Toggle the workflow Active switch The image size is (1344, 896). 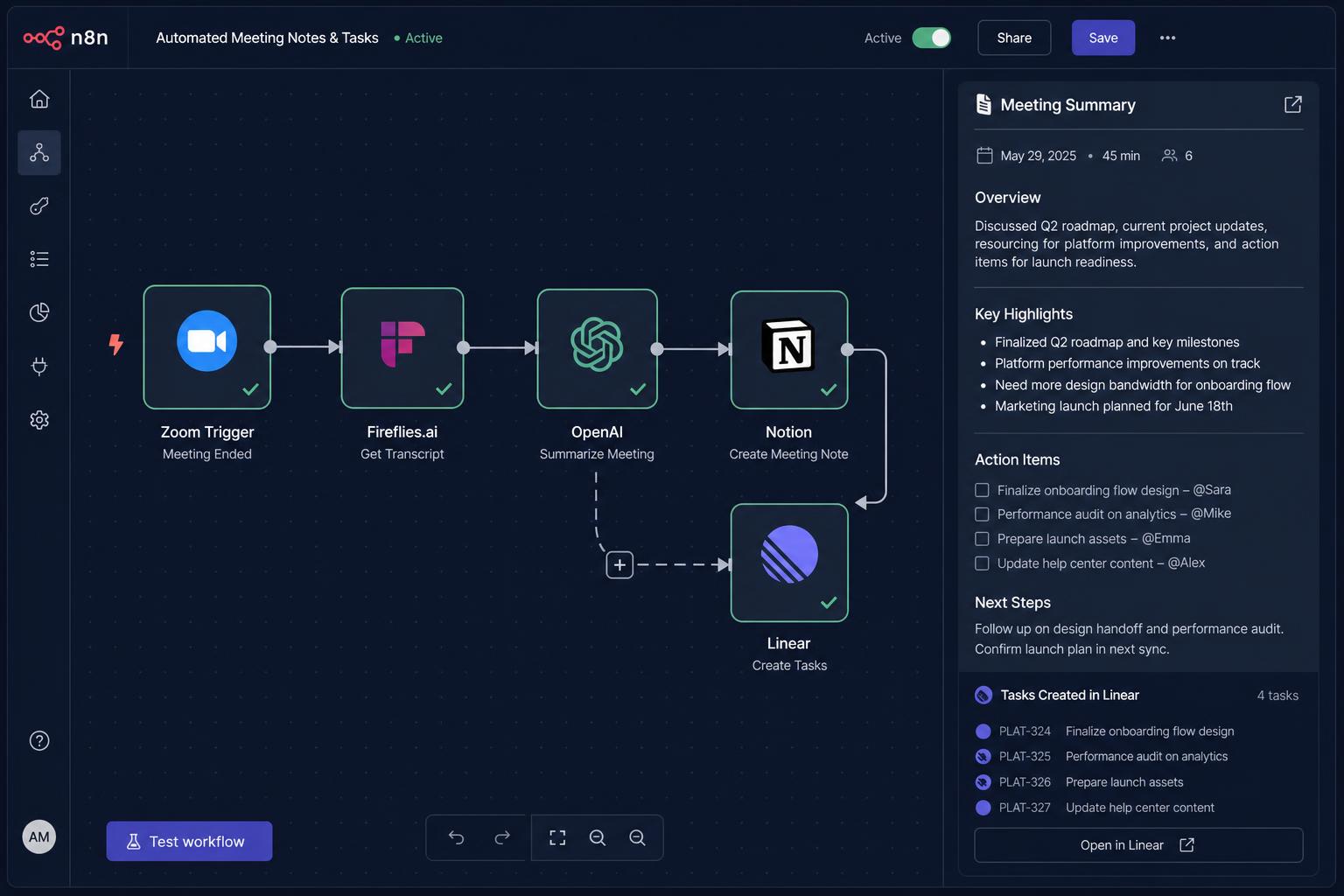(932, 38)
